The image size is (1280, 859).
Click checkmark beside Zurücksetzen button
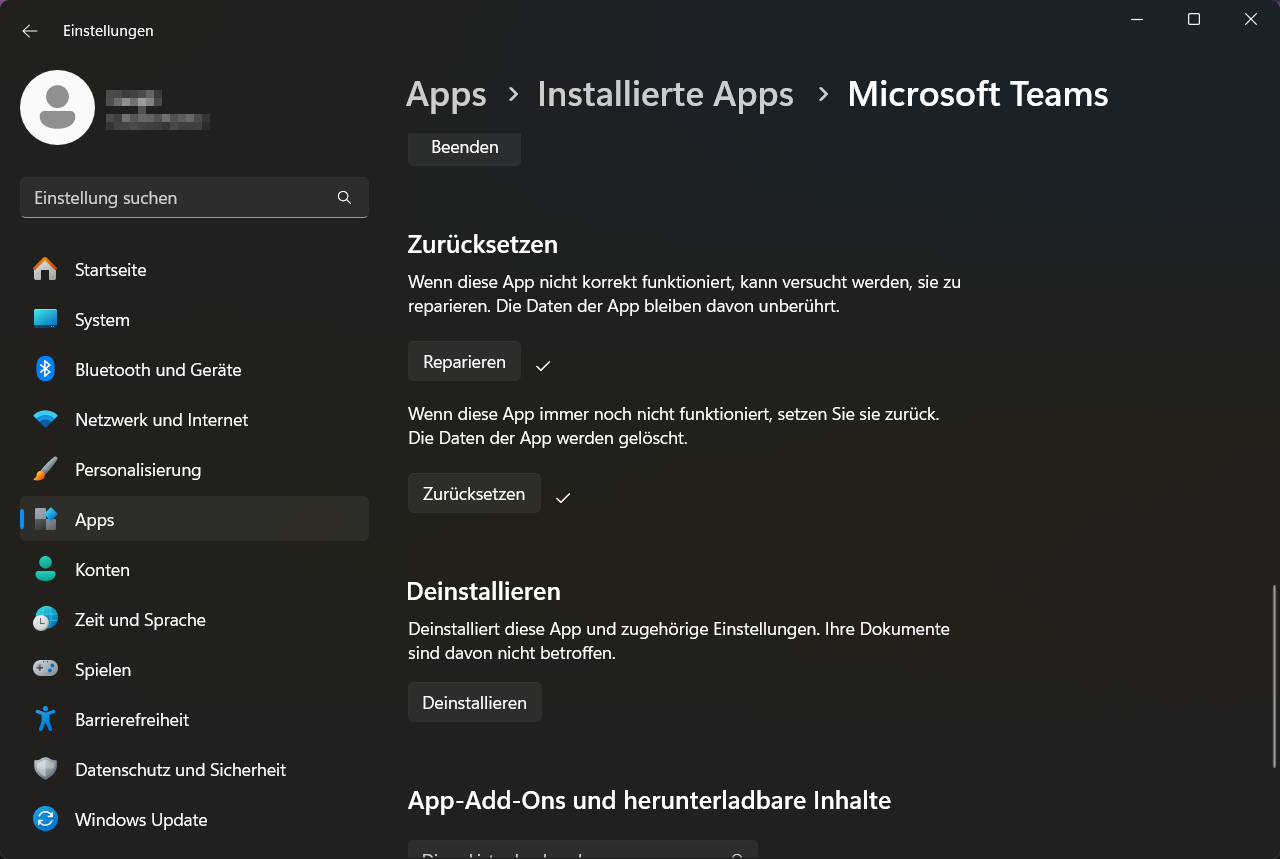[563, 497]
